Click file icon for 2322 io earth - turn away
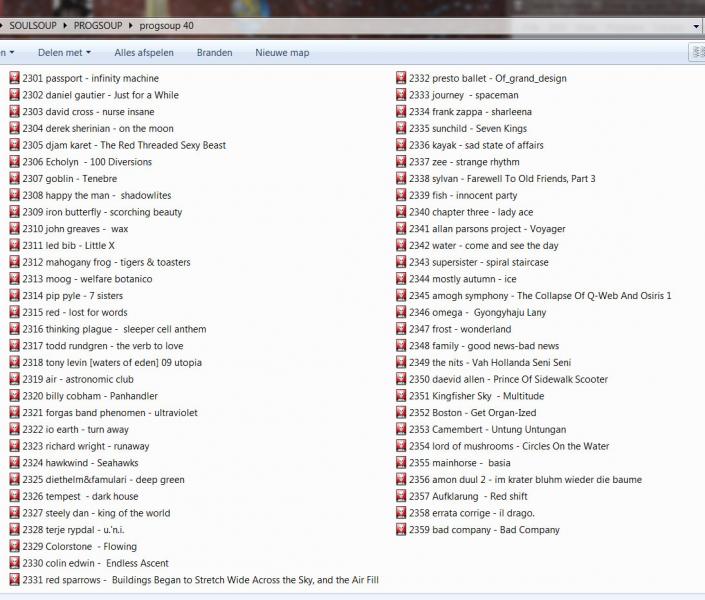 [x=14, y=430]
